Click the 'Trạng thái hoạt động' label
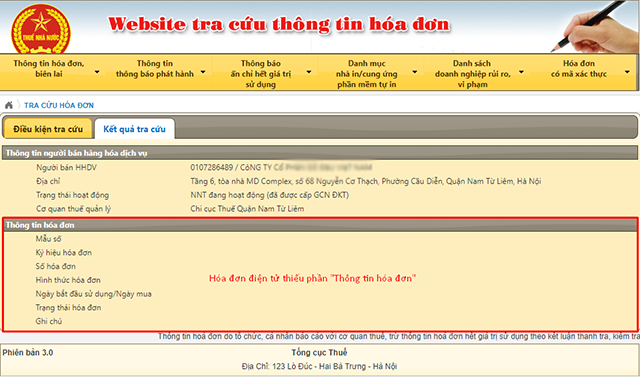640x377 pixels. click(72, 195)
